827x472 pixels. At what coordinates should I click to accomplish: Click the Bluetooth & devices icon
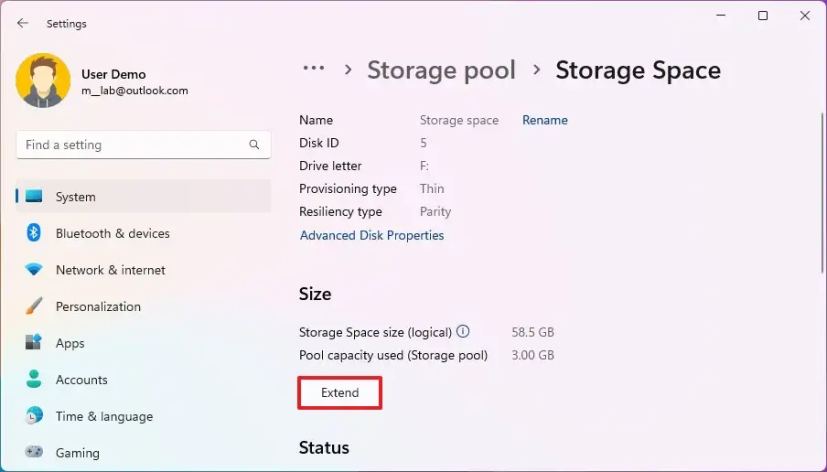(34, 233)
